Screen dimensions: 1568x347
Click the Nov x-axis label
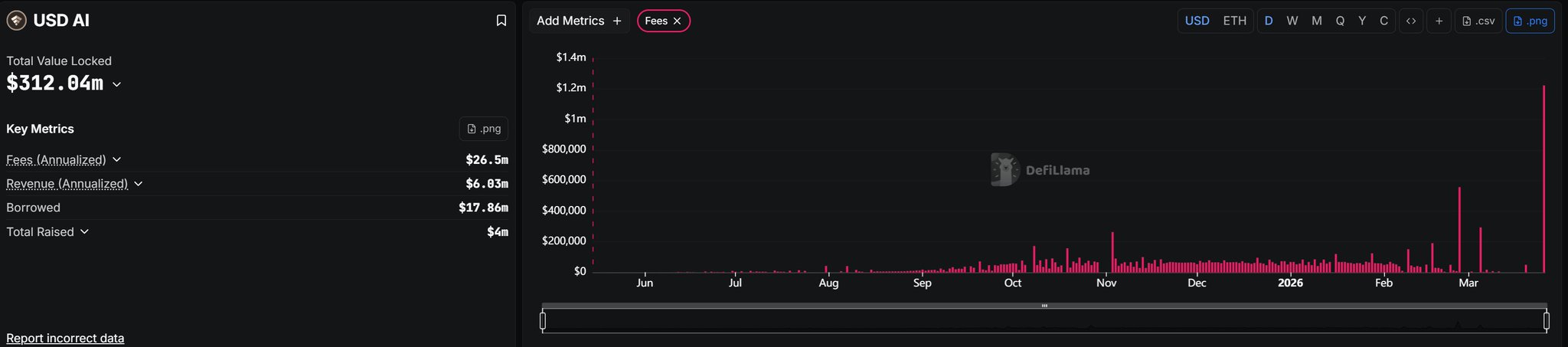click(1106, 283)
